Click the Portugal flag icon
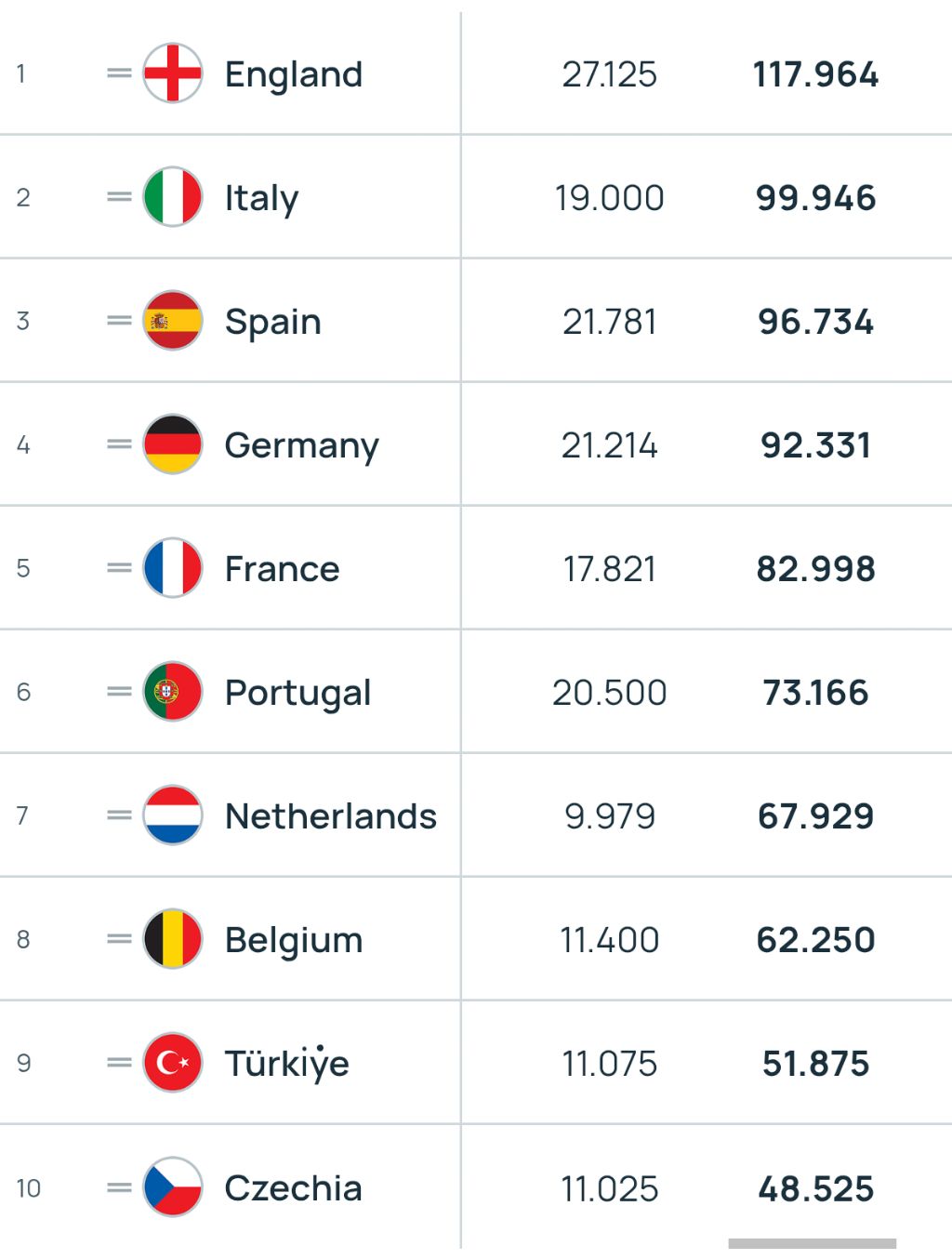Image resolution: width=952 pixels, height=1259 pixels. [173, 692]
